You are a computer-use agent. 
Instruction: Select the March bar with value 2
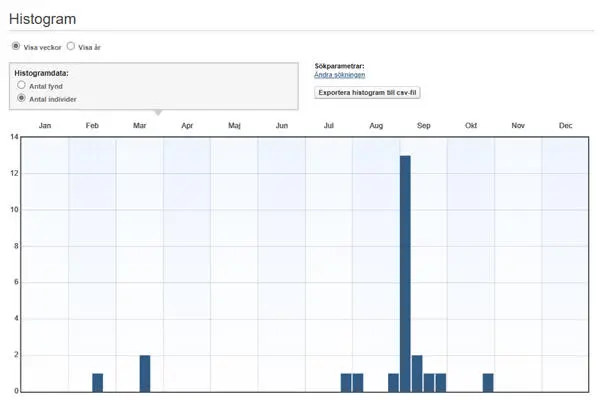click(145, 373)
